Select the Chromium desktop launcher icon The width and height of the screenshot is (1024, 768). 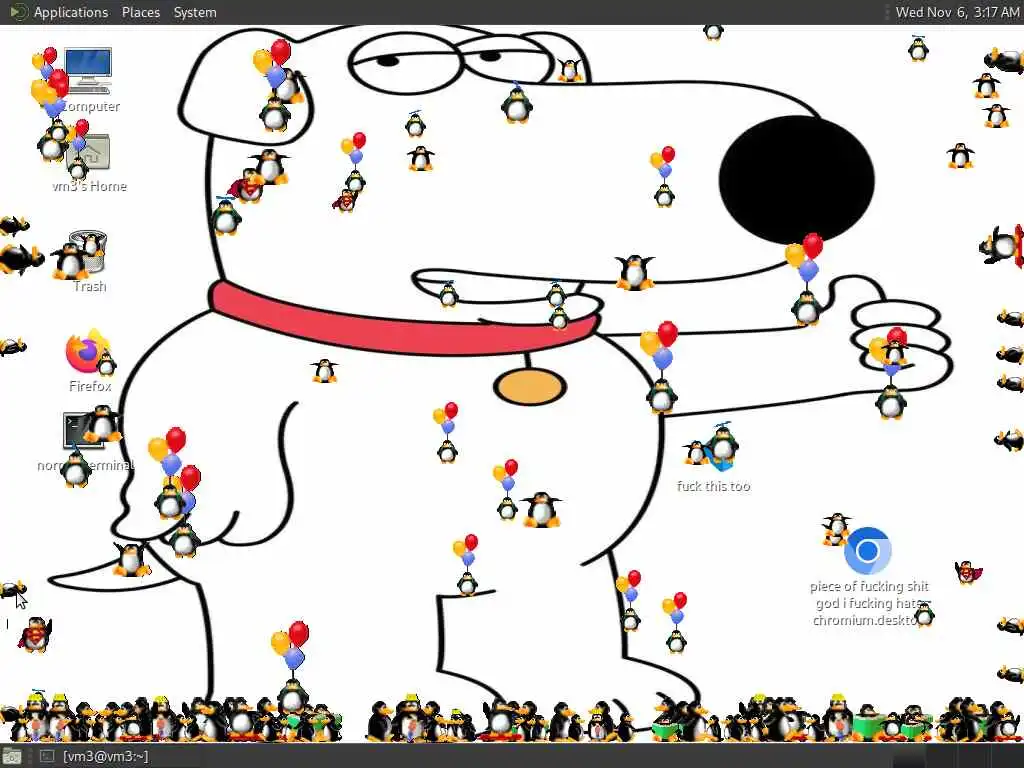point(867,551)
